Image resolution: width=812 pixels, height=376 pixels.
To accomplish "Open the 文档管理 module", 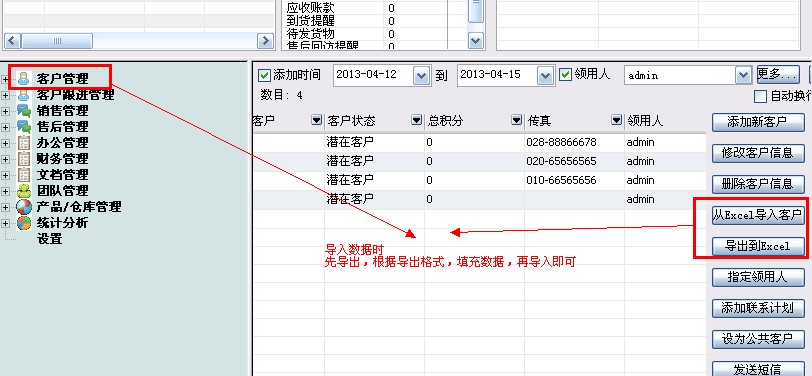I will coord(62,175).
